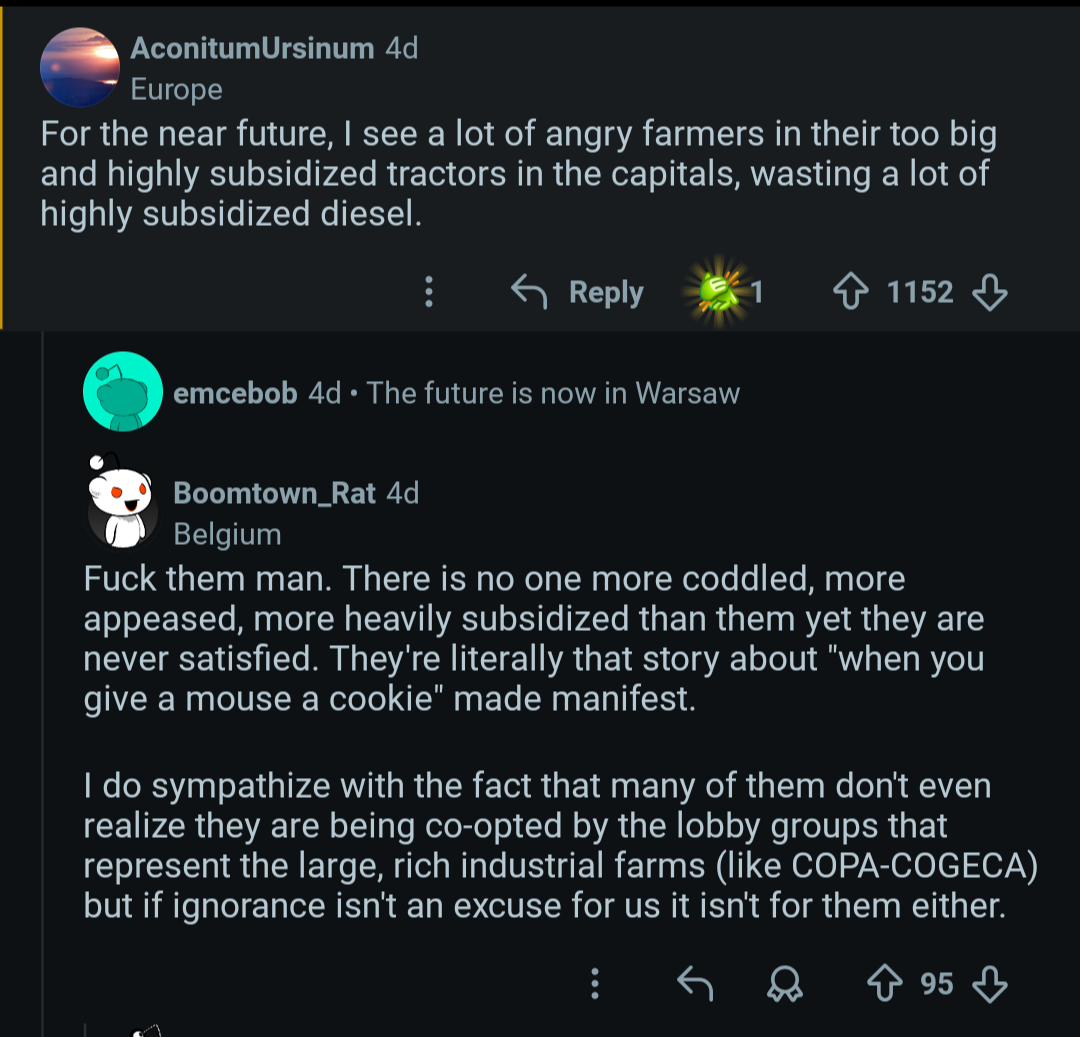Open three-dot menu on AconitumUrsinum's comment
The image size is (1080, 1037).
[x=429, y=292]
